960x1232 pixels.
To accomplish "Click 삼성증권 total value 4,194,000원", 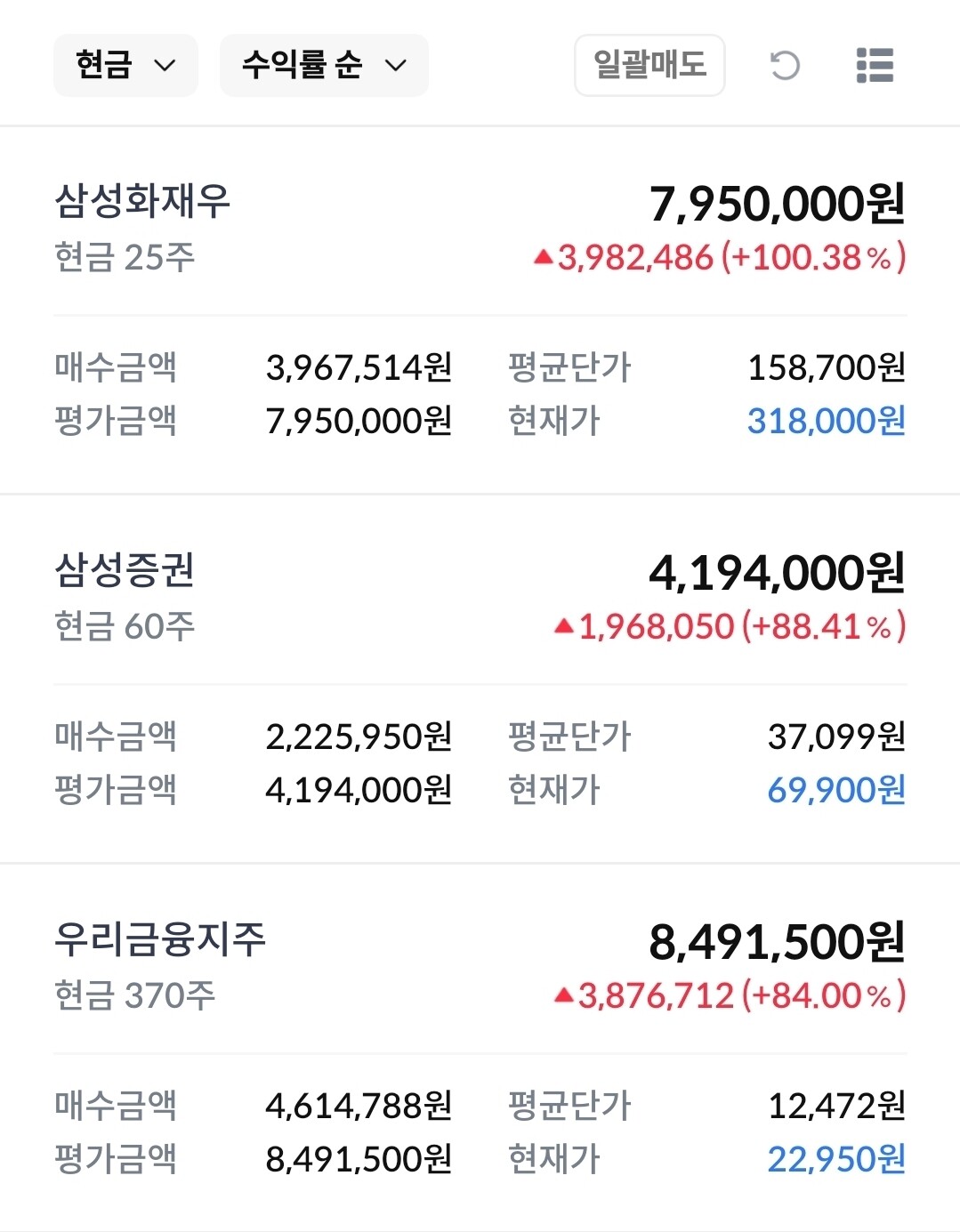I will [x=777, y=573].
